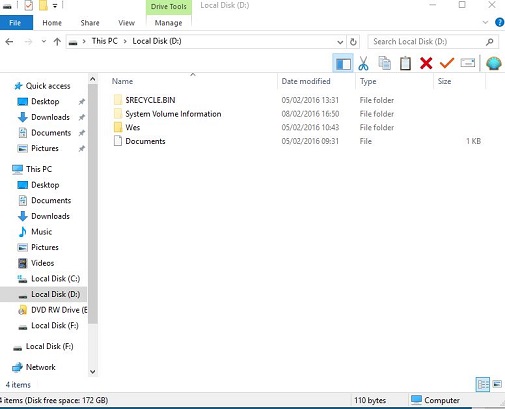Expand the address bar history dropdown

[340, 42]
